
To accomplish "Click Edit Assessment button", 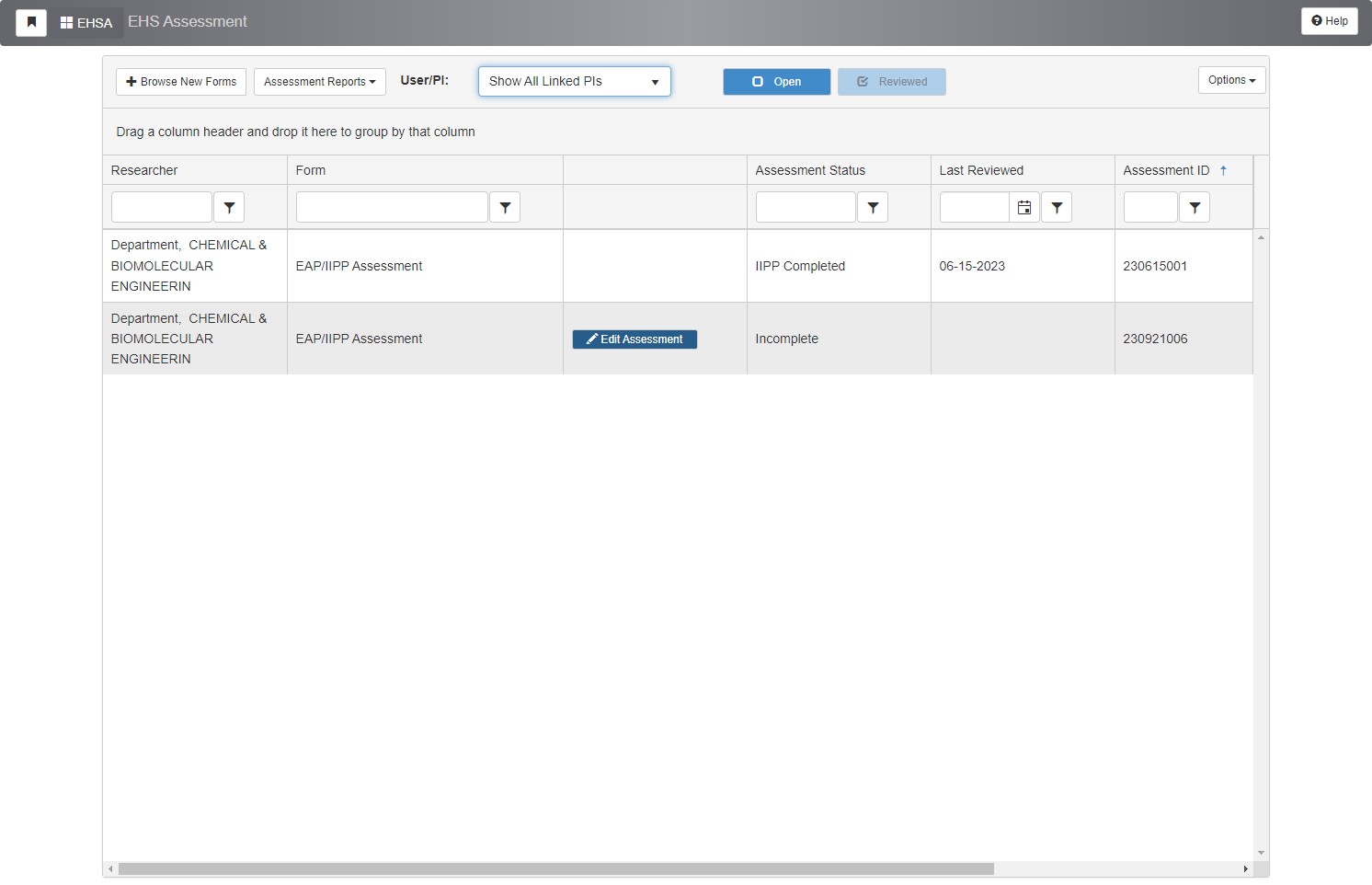I will 635,339.
